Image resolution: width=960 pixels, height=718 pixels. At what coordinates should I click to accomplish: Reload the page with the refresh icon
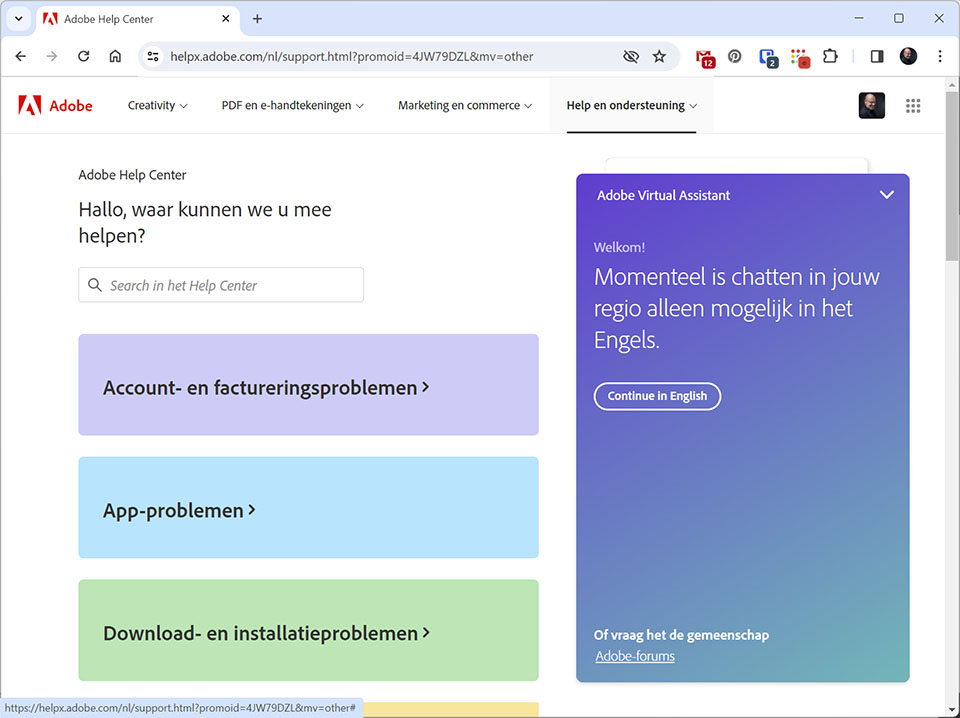pyautogui.click(x=83, y=56)
